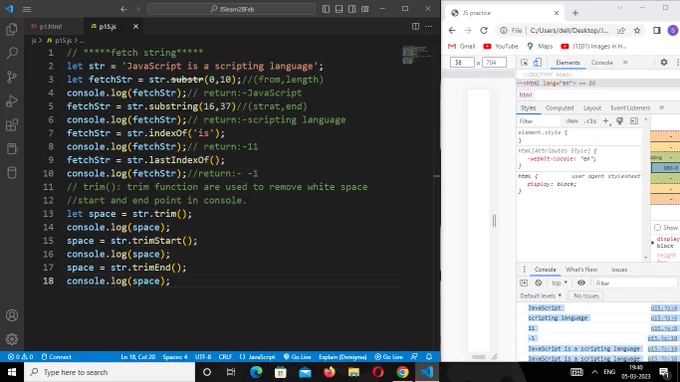Toggle the secondary side bar layout icon
This screenshot has height=382, width=680.
(x=352, y=9)
